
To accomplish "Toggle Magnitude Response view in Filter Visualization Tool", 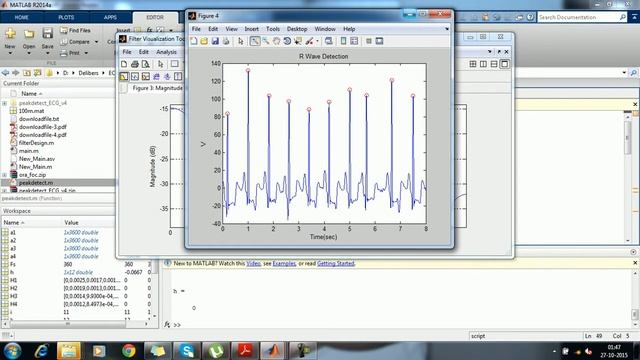I will tap(124, 76).
